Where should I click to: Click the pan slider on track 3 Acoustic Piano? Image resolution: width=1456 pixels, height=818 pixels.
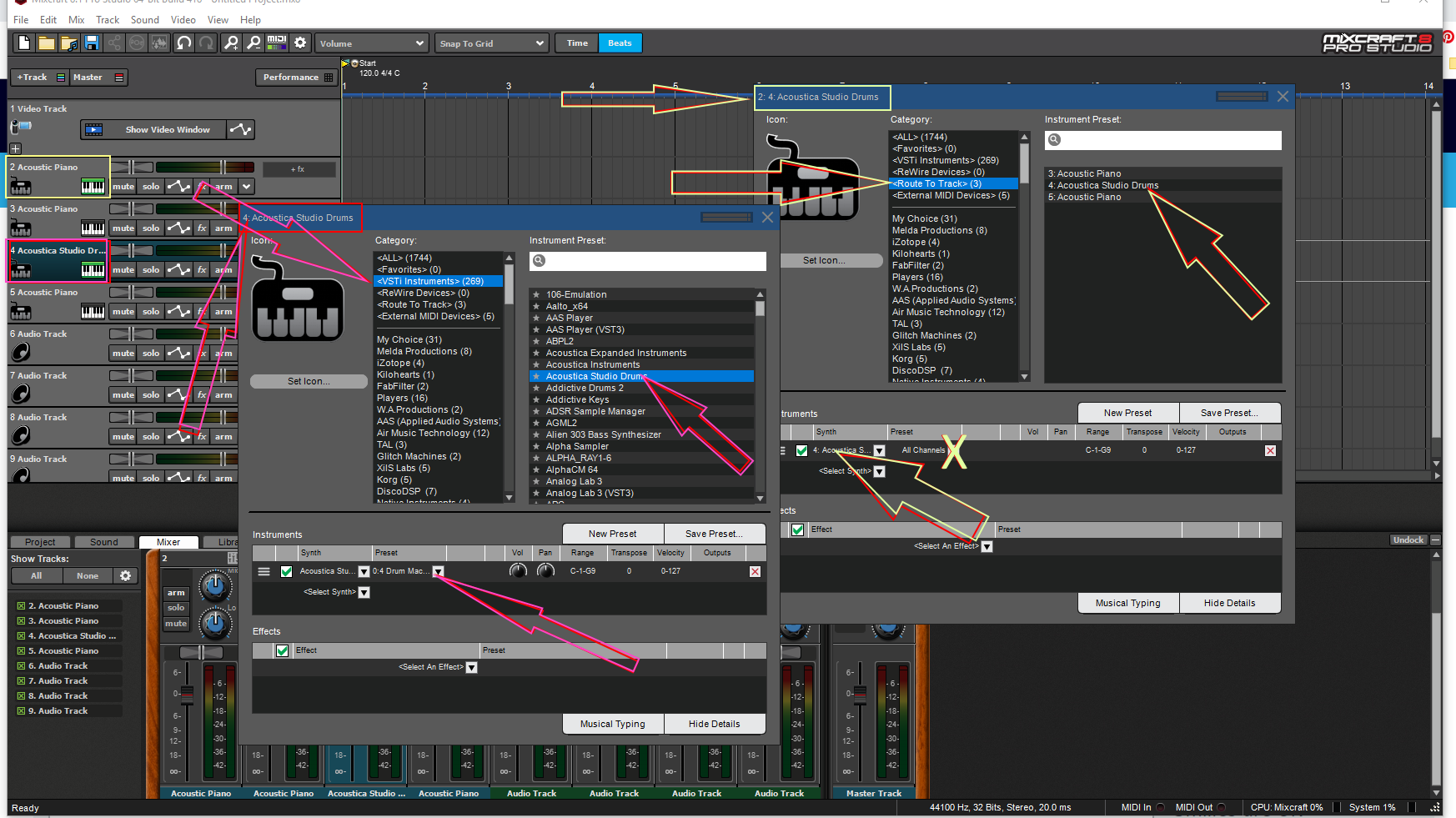(132, 208)
